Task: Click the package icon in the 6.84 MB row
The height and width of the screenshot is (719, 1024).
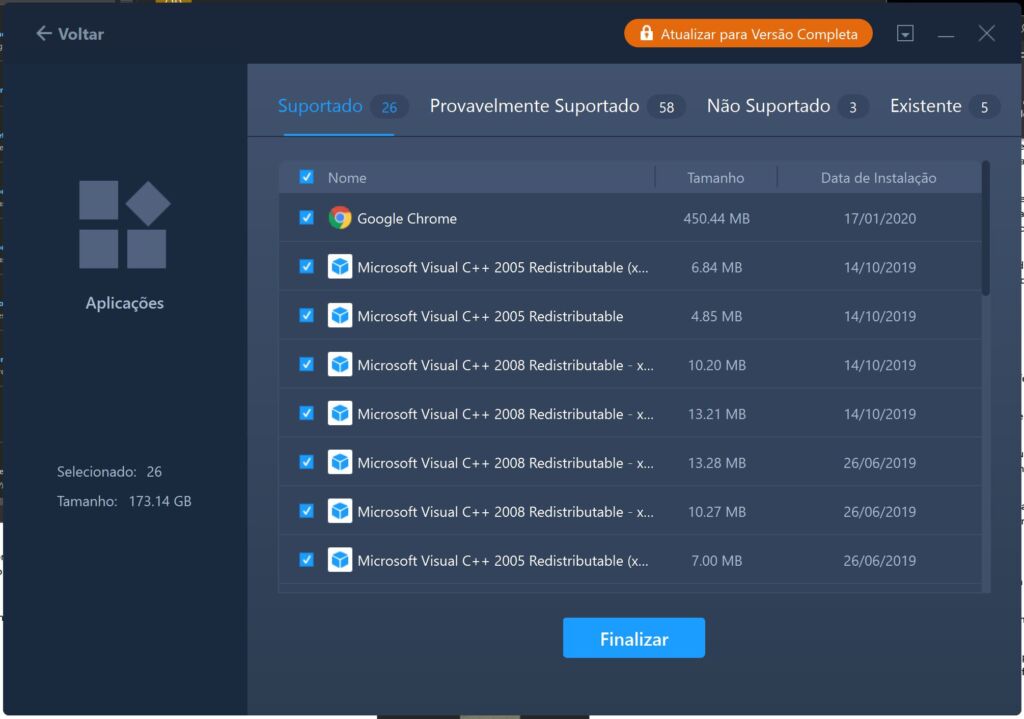Action: coord(340,266)
